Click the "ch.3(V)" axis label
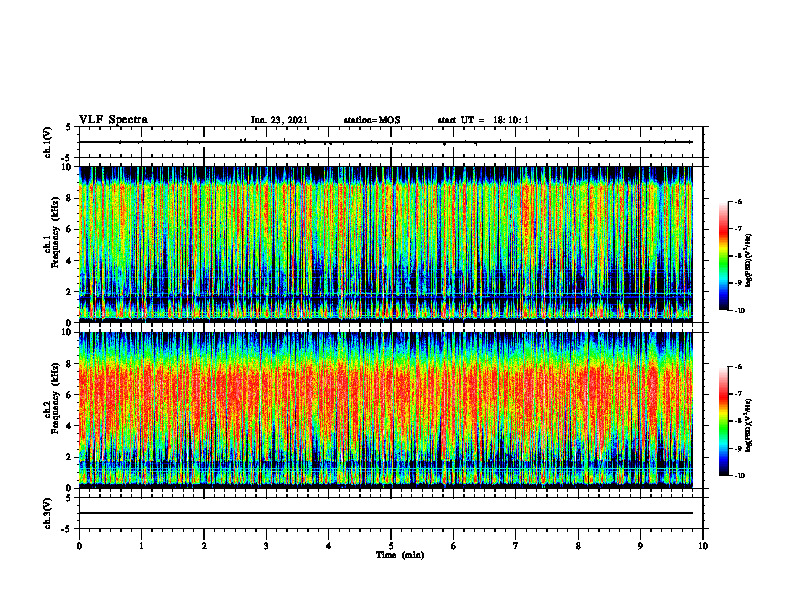The width and height of the screenshot is (792, 612). point(47,514)
